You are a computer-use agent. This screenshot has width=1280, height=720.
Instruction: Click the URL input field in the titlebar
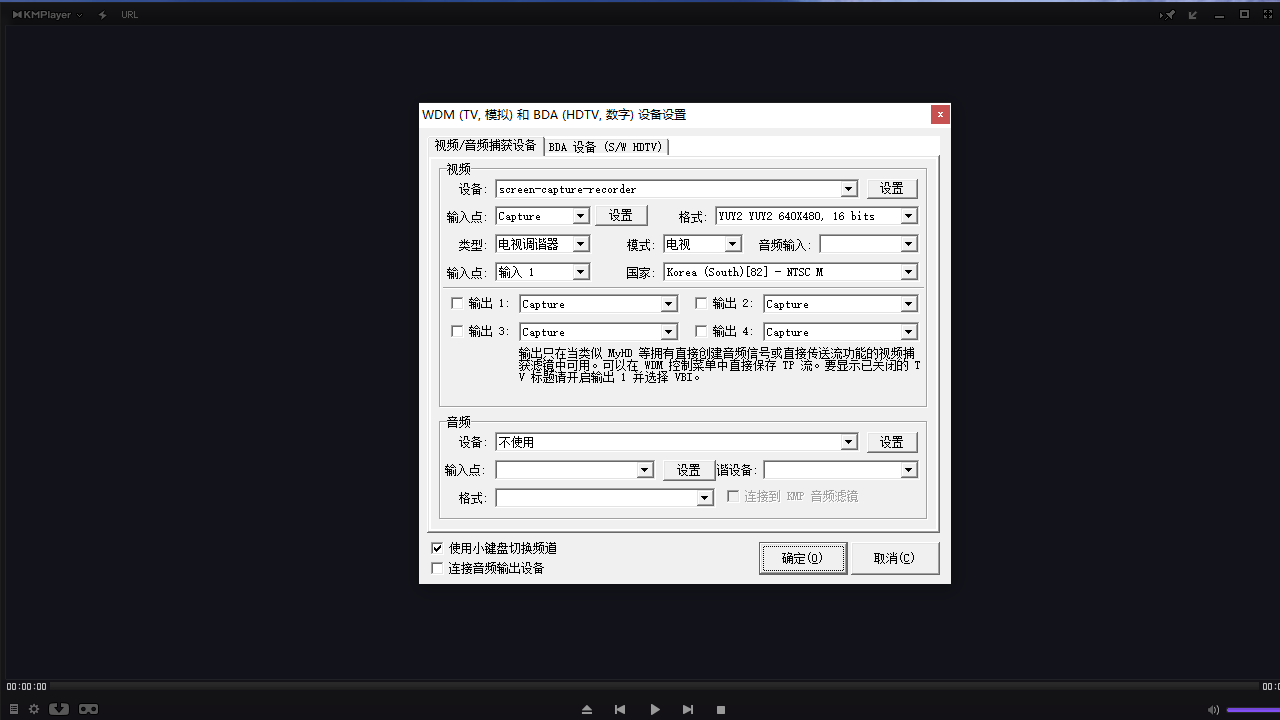[130, 14]
